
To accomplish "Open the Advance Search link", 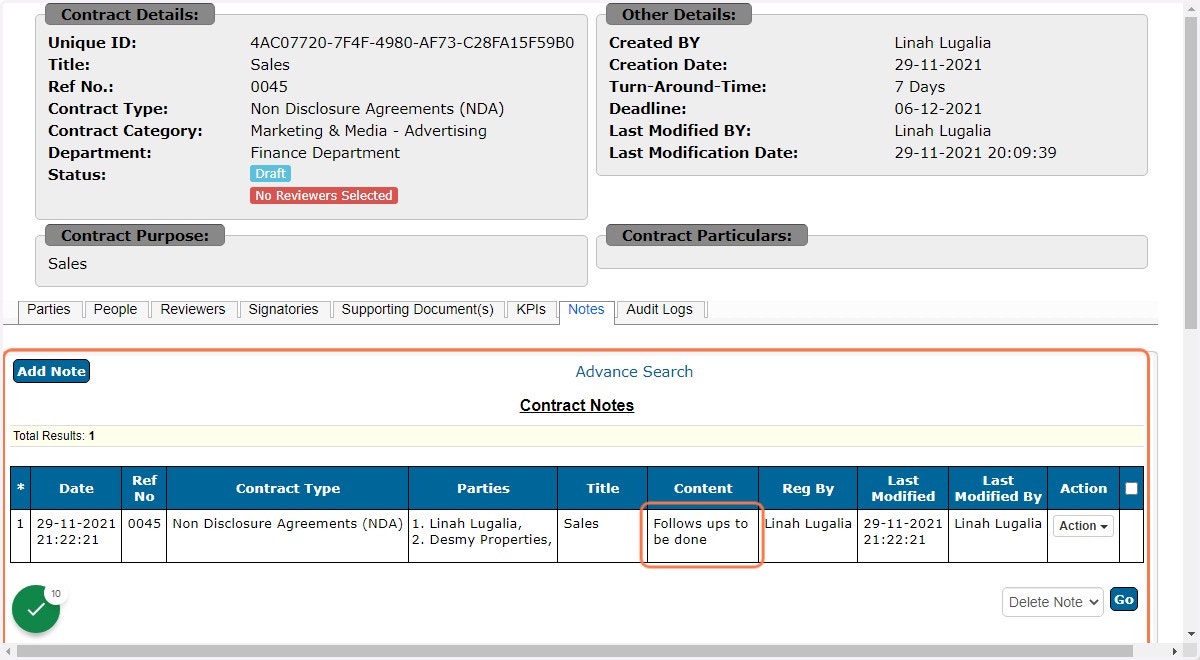I will click(634, 372).
